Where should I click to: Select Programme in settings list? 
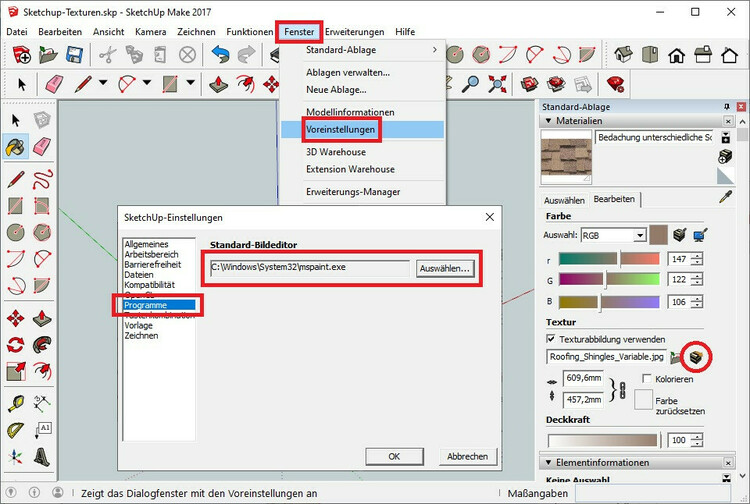coord(159,305)
